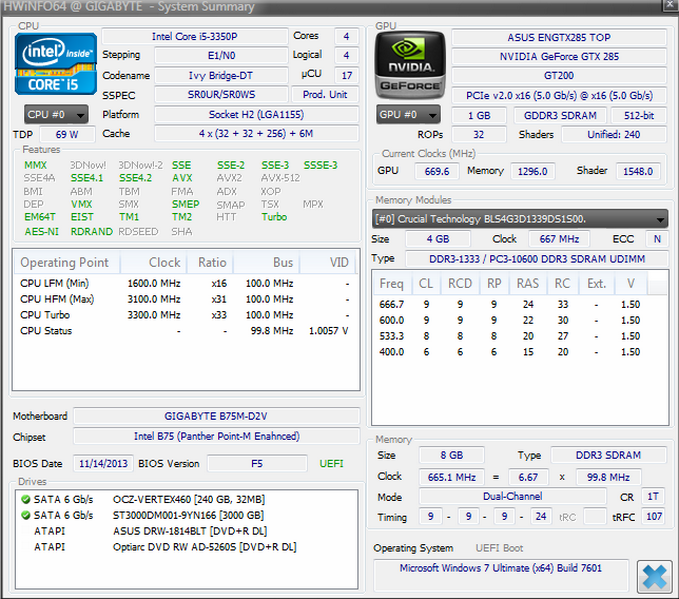Click the Intel Core i5 logo

coord(55,64)
